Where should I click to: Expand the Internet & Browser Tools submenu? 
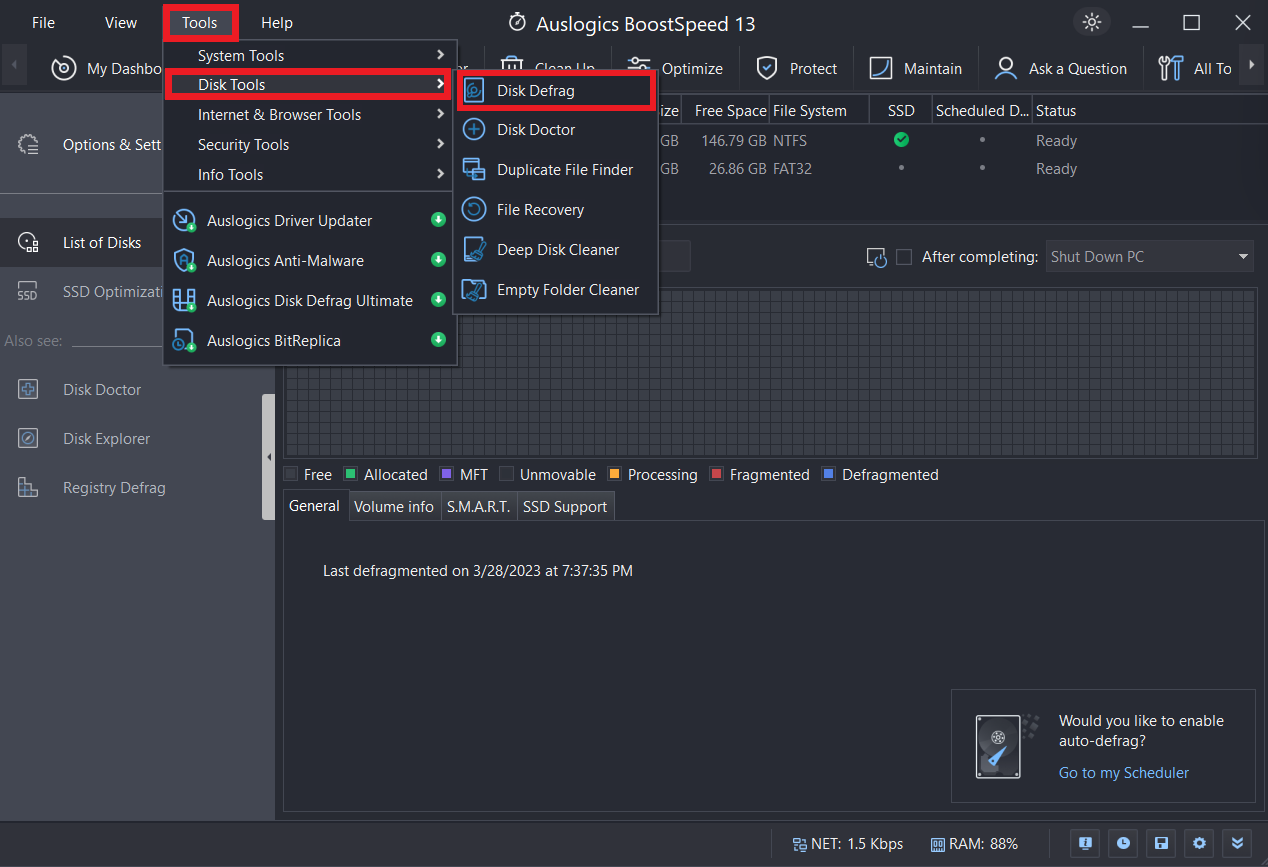pyautogui.click(x=310, y=115)
